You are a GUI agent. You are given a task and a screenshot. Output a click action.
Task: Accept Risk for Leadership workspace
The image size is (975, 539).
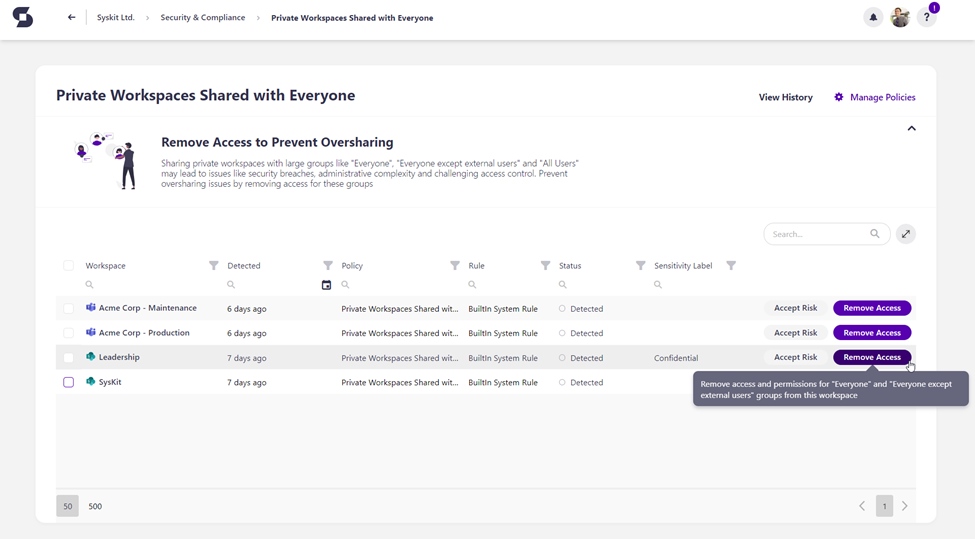click(795, 357)
